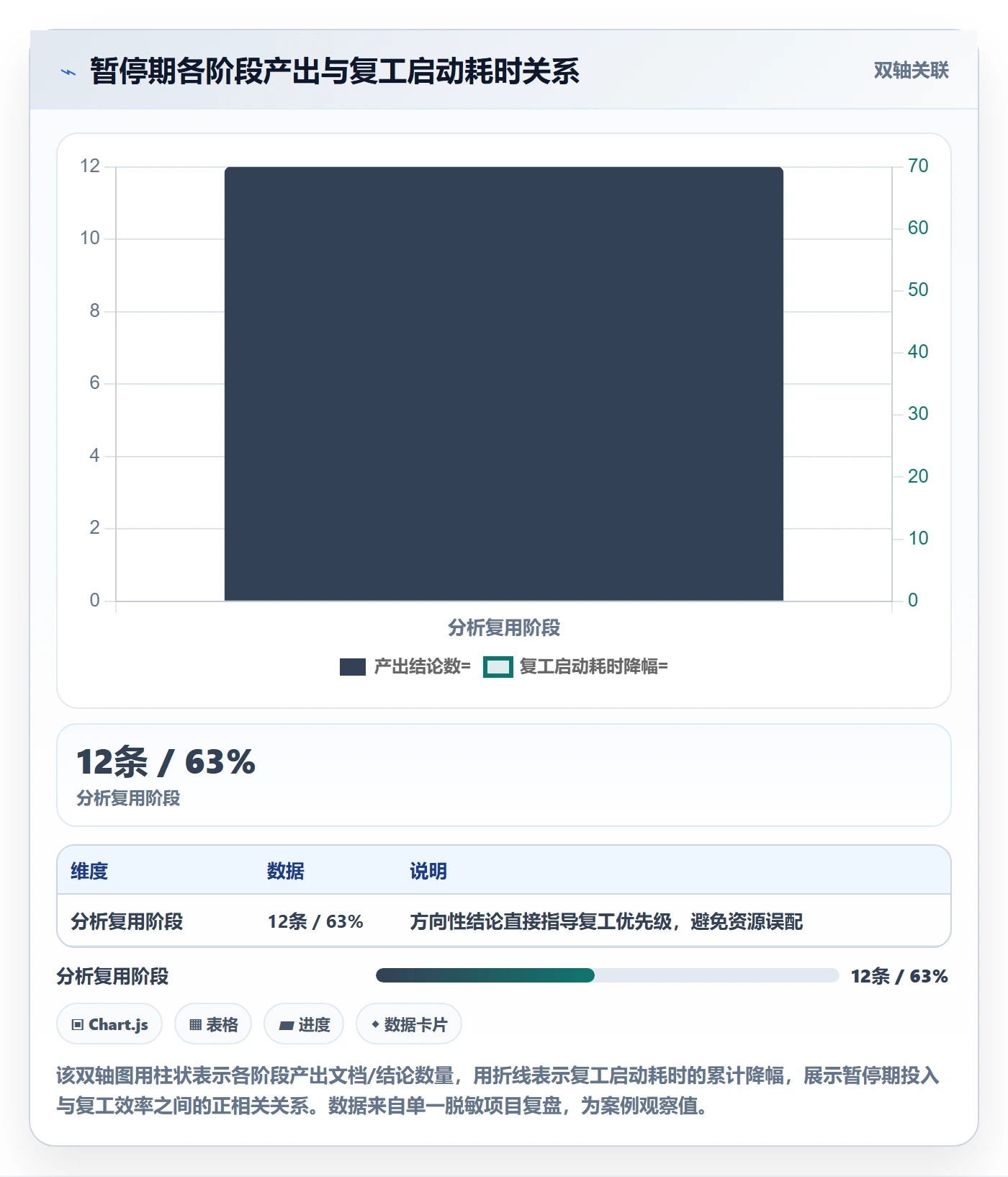Viewport: 1008px width, 1177px height.
Task: Click the right axis value 40
Action: click(x=918, y=352)
